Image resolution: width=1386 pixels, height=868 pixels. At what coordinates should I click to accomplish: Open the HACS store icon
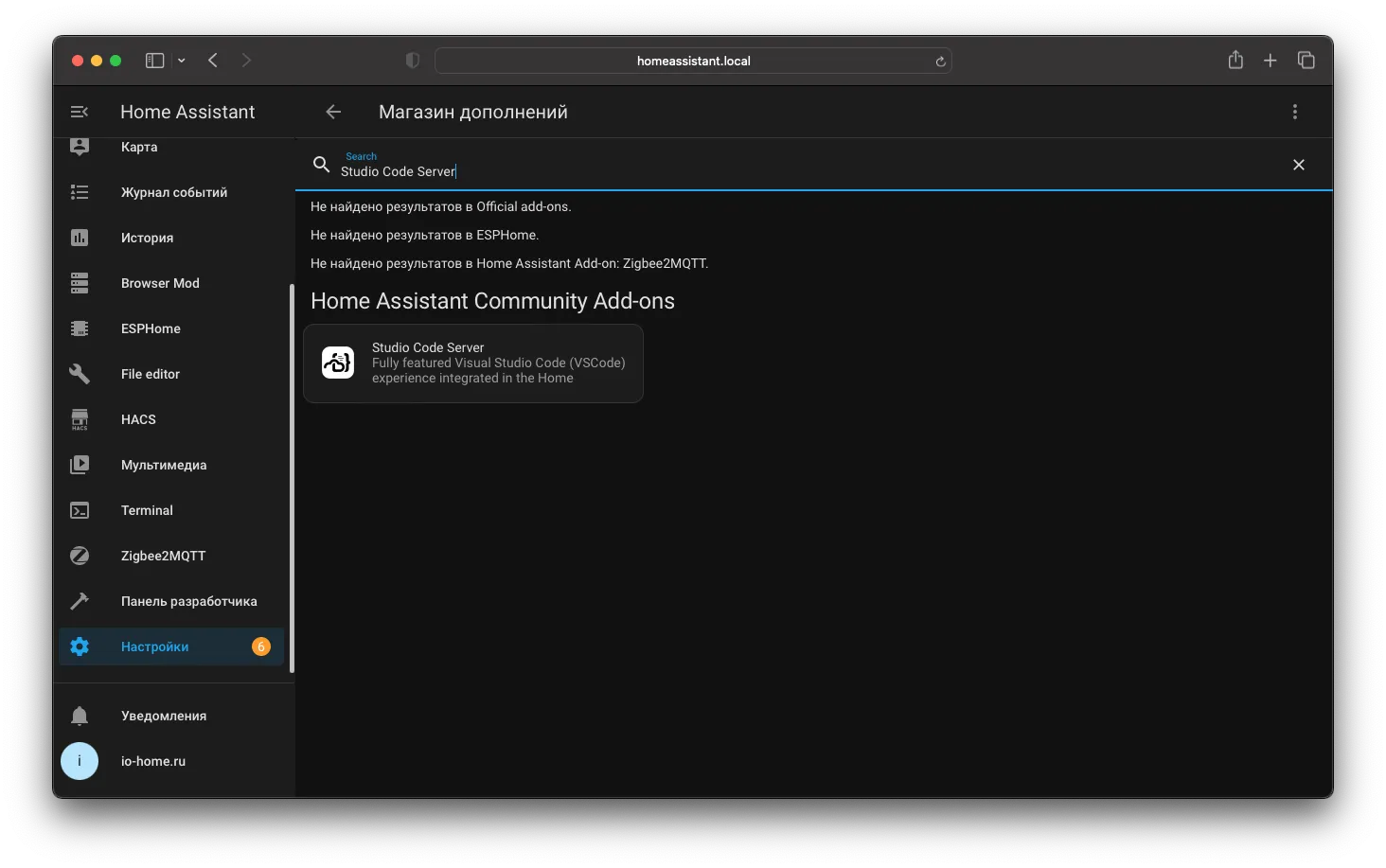coord(80,419)
